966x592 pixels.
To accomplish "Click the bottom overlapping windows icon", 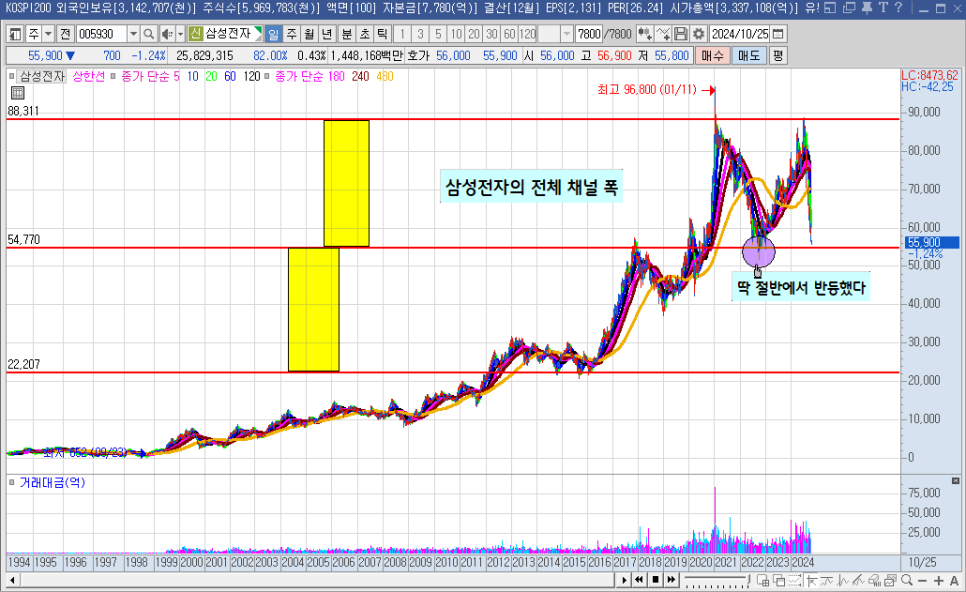I will tap(779, 580).
